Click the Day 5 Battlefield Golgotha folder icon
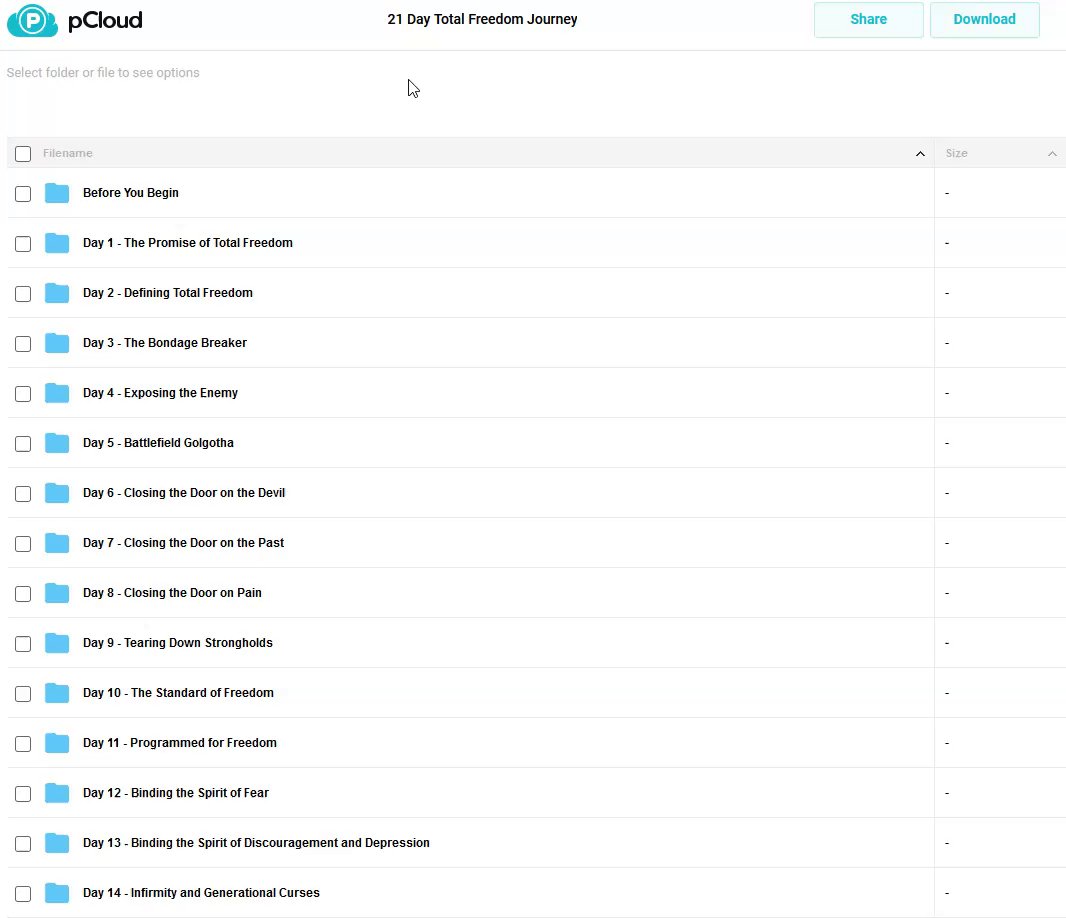This screenshot has height=918, width=1066. pos(57,443)
